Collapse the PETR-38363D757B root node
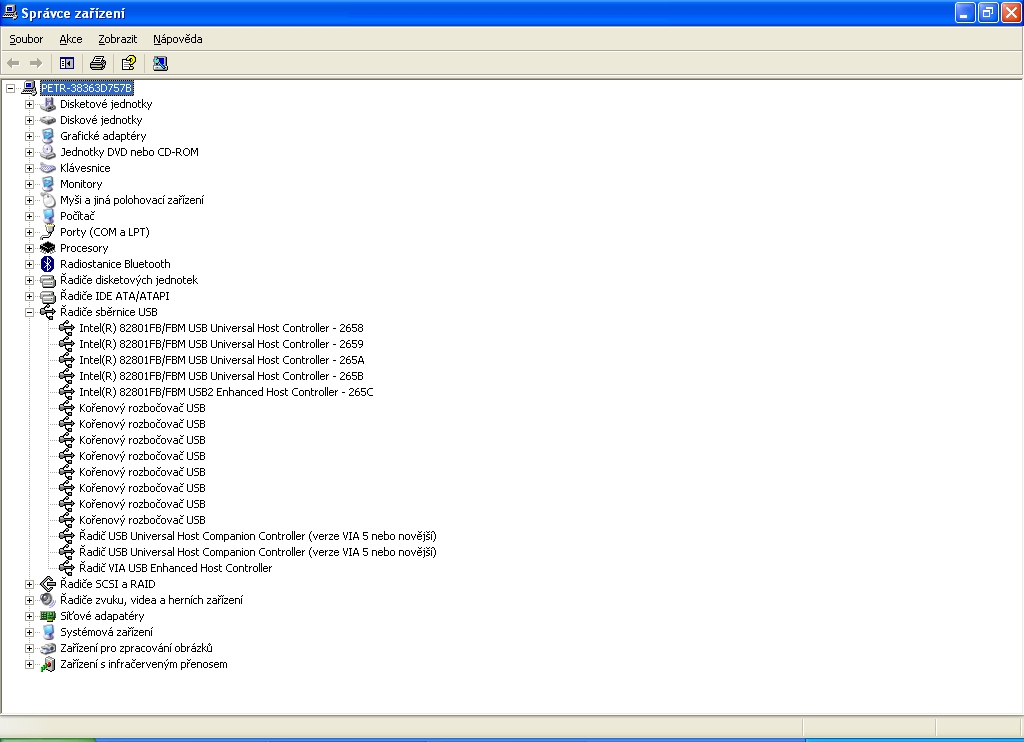 point(10,88)
